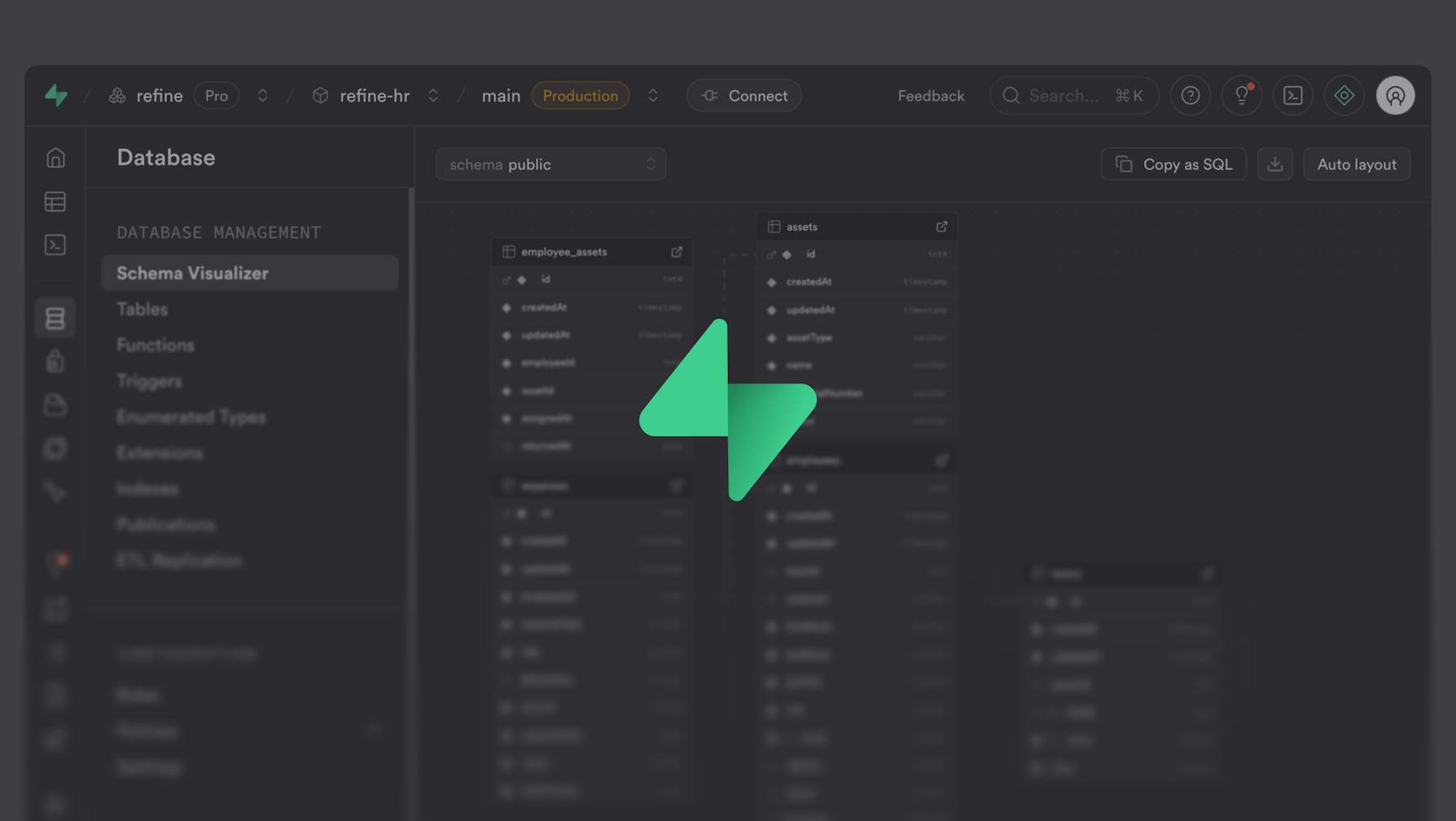This screenshot has height=821, width=1456.
Task: Open the Table Editor from the sidebar
Action: tap(55, 201)
